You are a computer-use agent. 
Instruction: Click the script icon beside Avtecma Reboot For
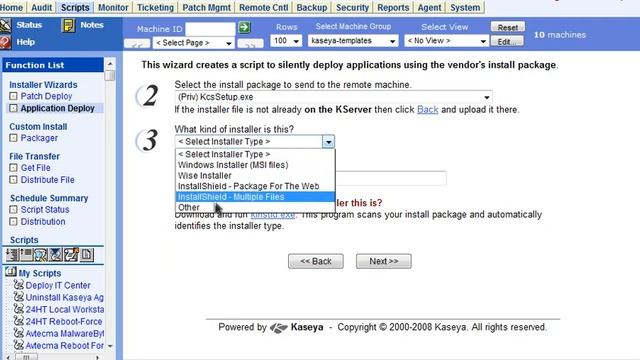(x=18, y=345)
